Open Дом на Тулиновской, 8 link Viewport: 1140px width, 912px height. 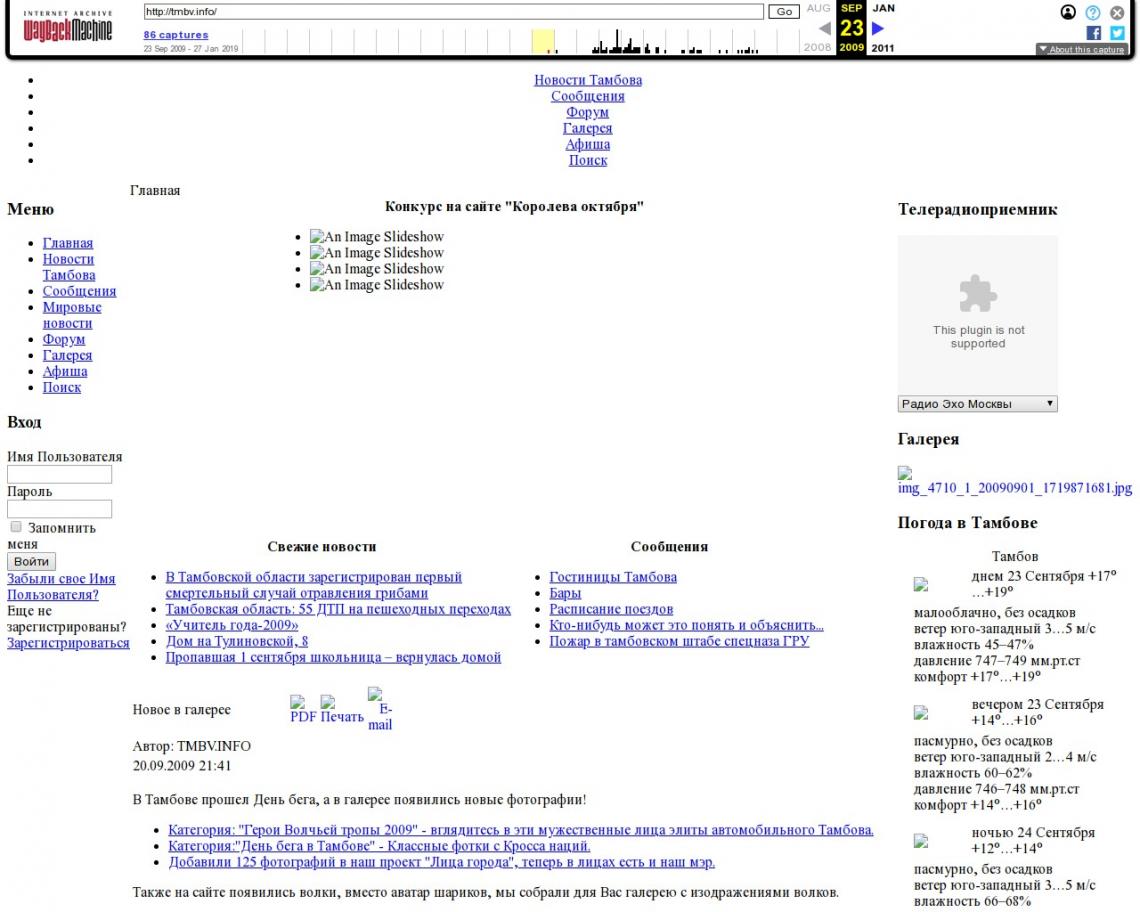point(237,641)
